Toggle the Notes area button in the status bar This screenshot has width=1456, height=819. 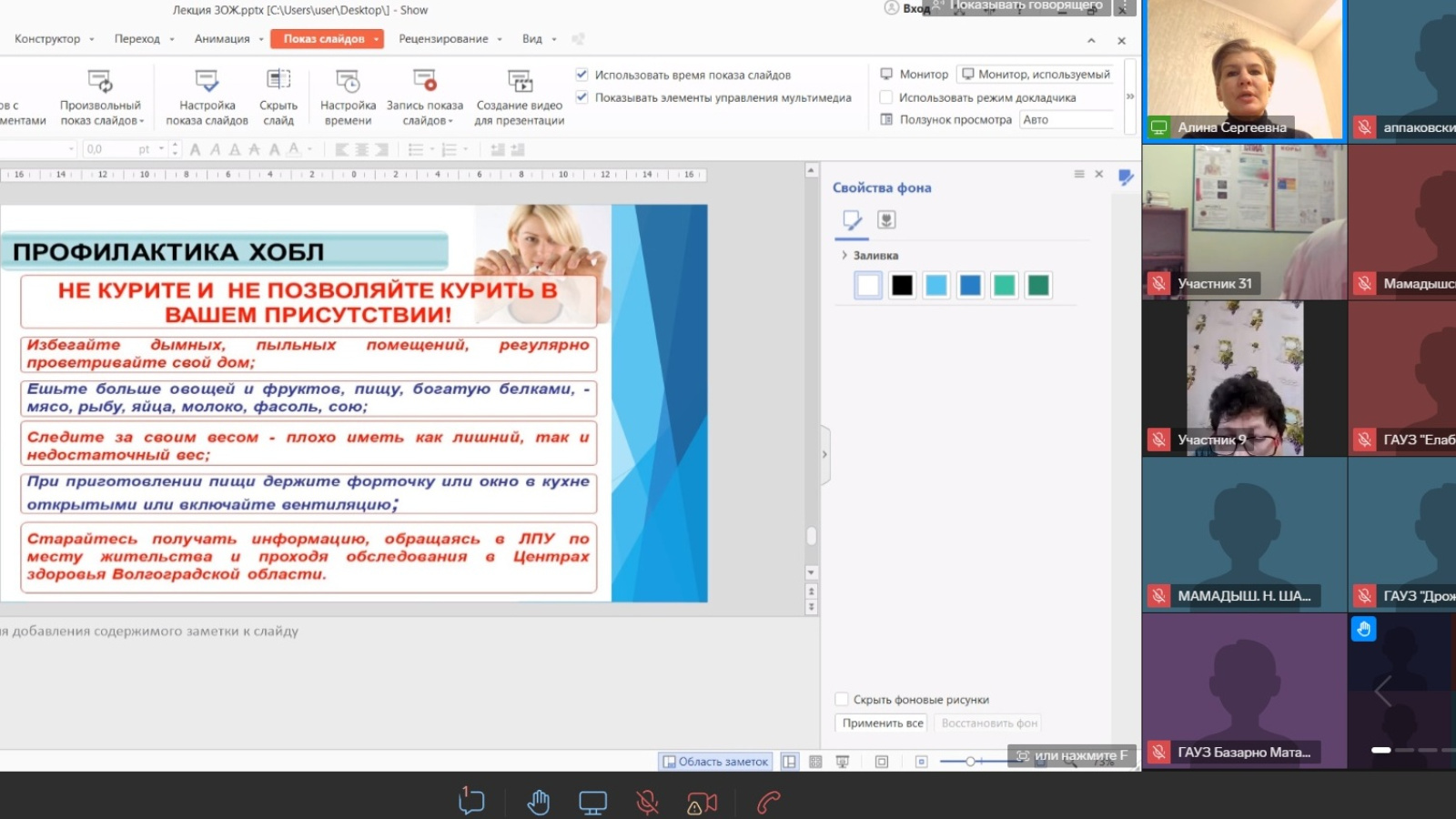coord(715,762)
